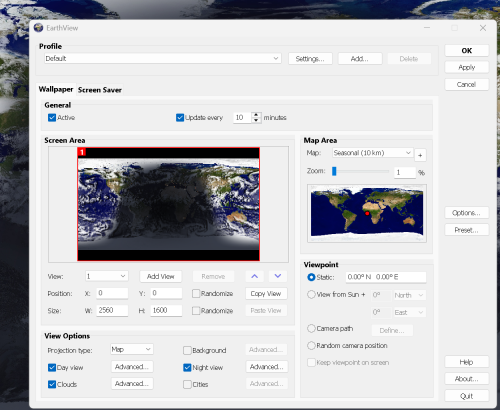Select the View from Sun radio button
The height and width of the screenshot is (410, 500).
pyautogui.click(x=311, y=295)
